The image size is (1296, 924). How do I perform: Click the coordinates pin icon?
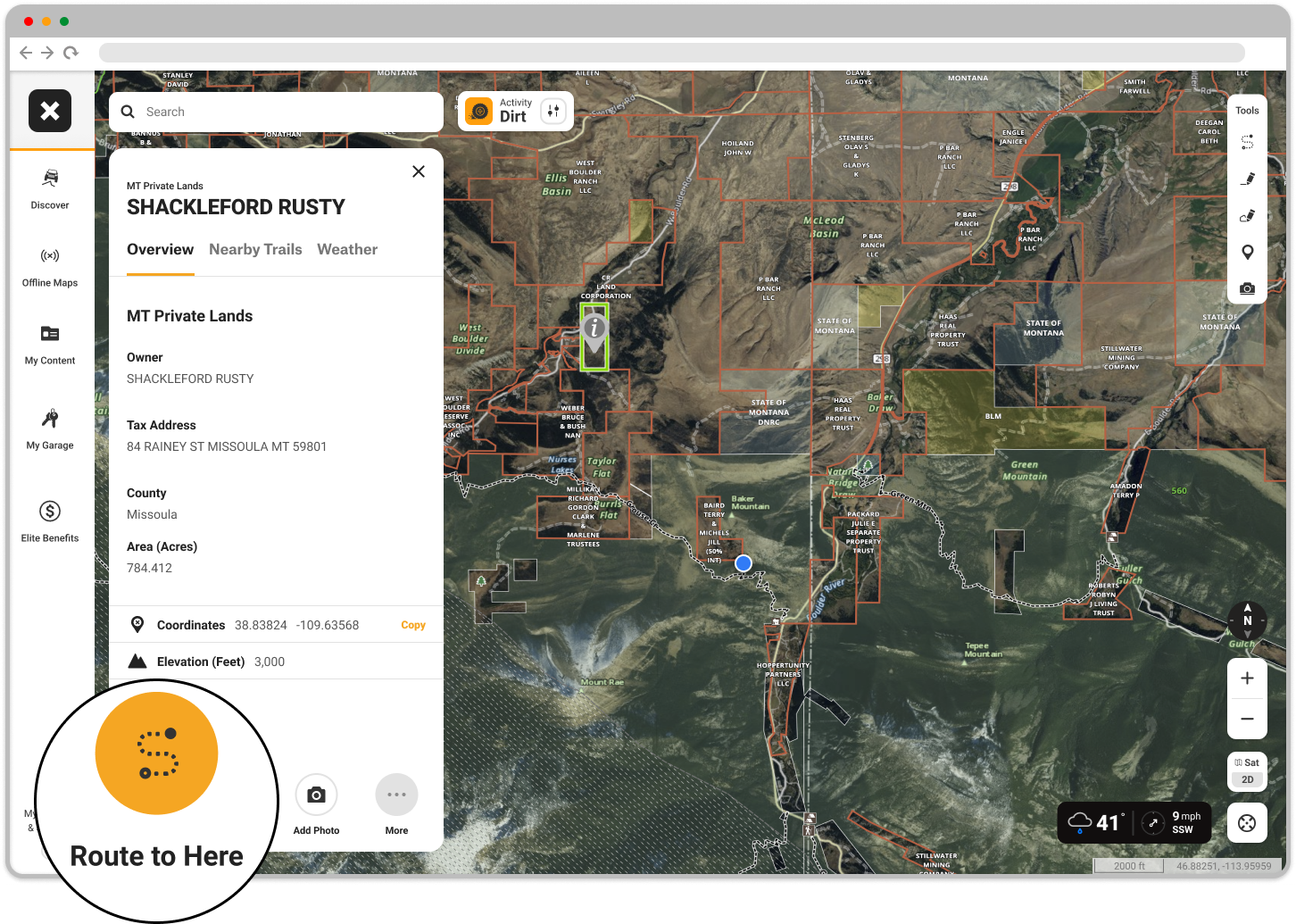click(137, 624)
